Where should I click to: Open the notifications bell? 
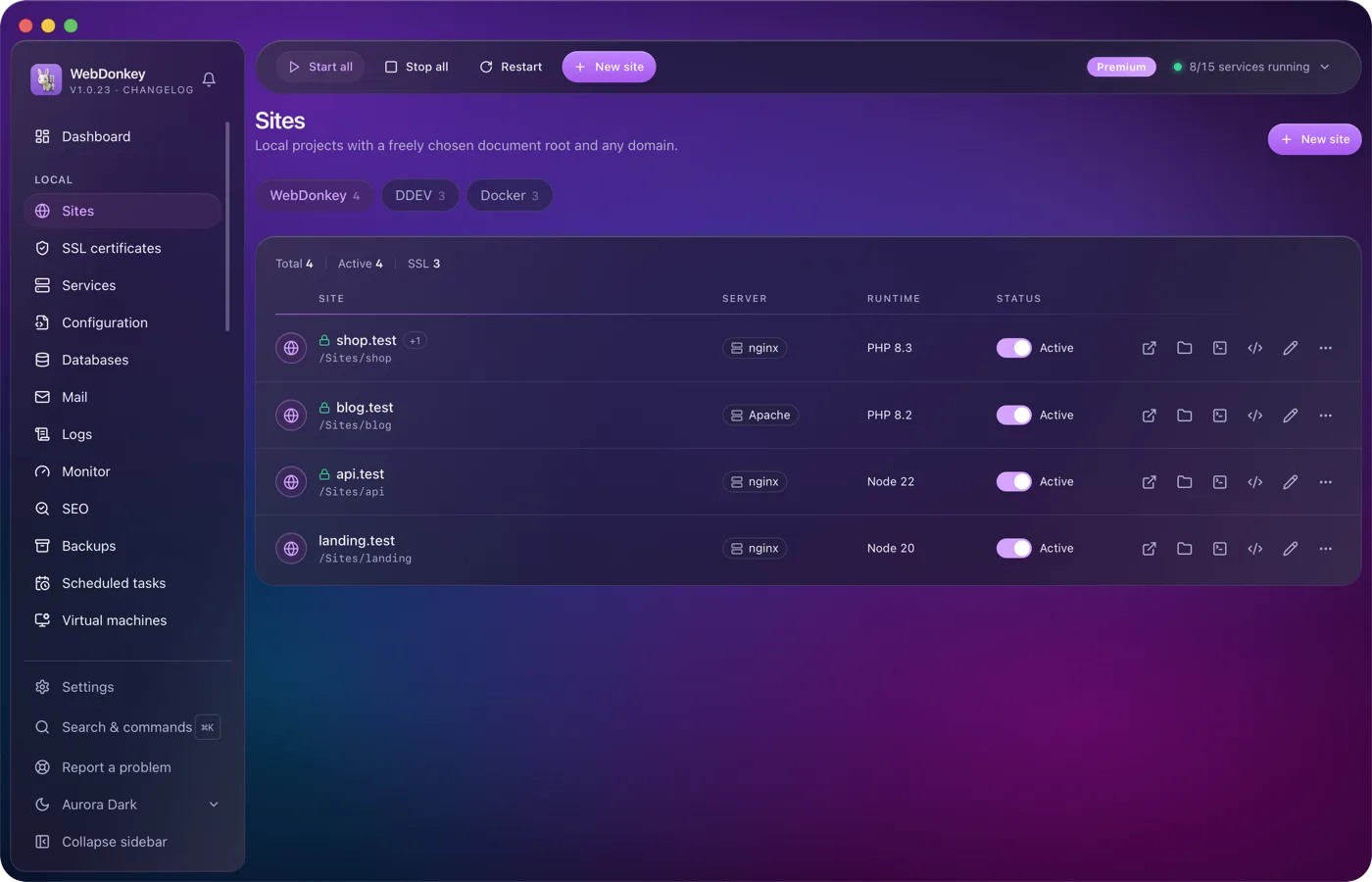209,79
